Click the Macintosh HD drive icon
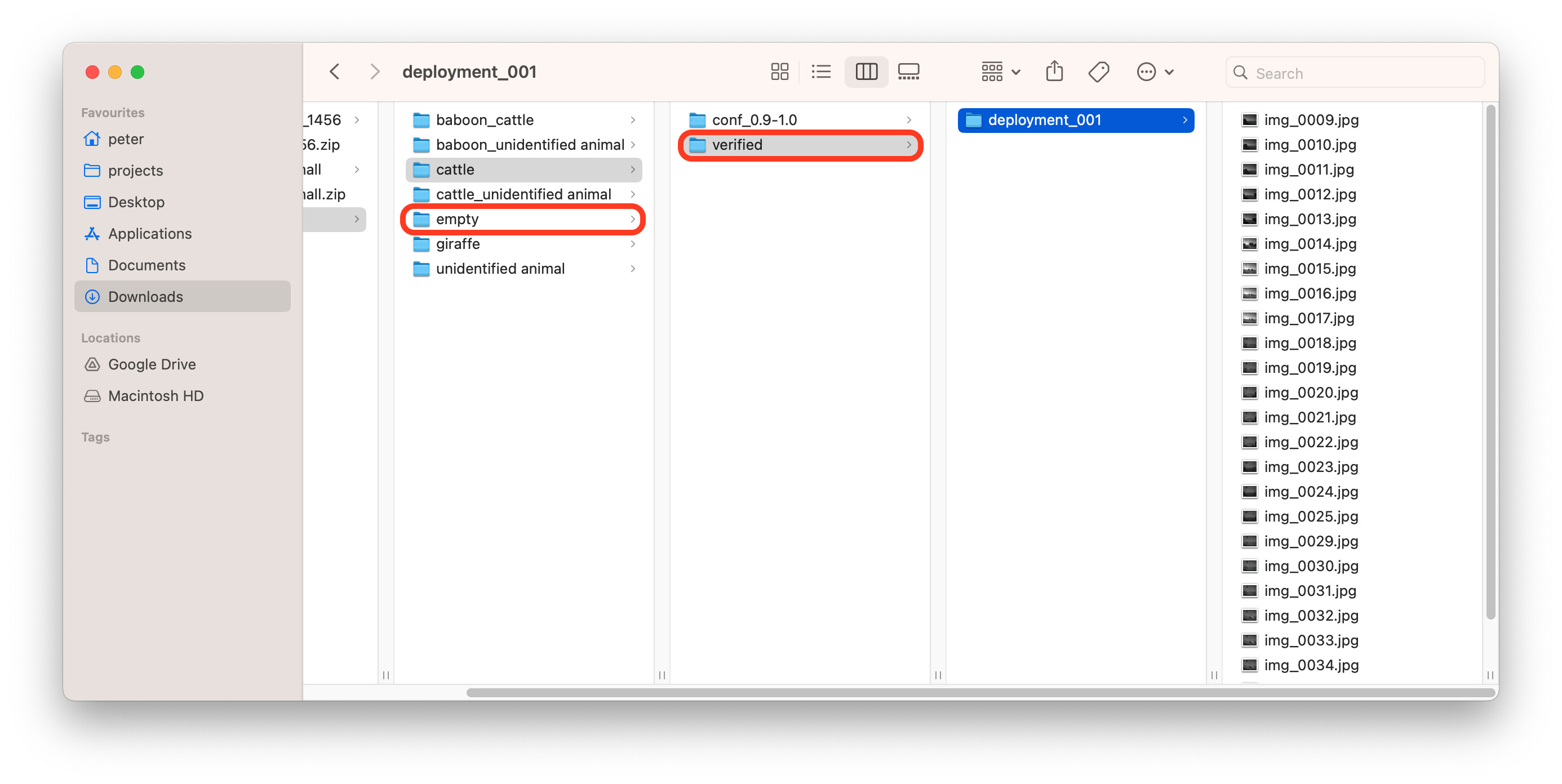The image size is (1562, 784). (92, 395)
